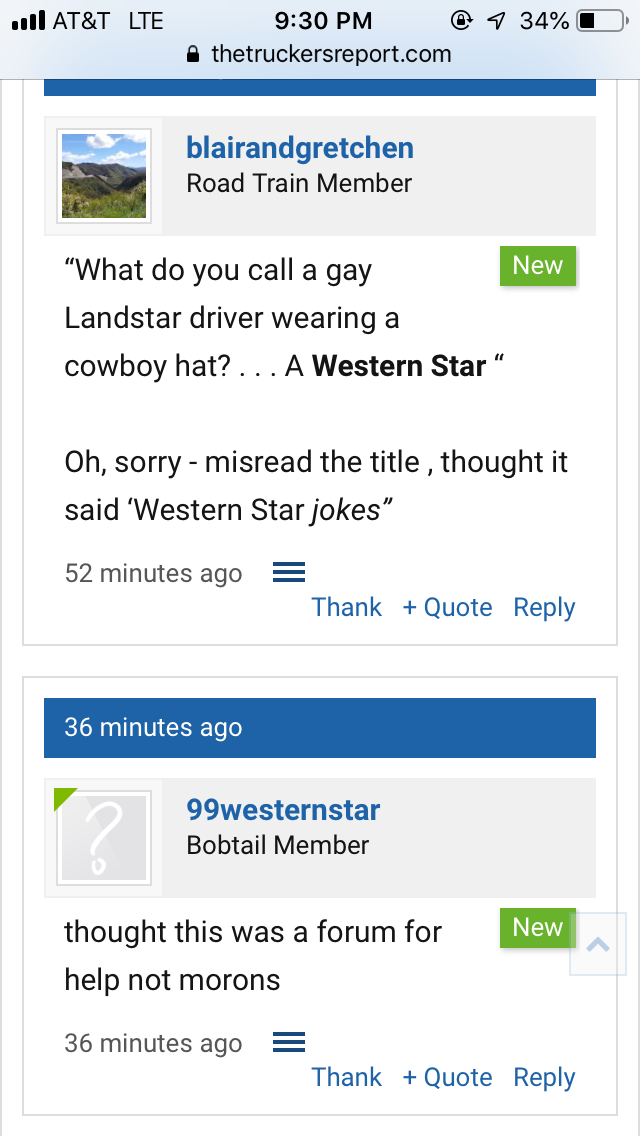Reply to 99westernstar's post
Screen dimensions: 640x1136
click(544, 1077)
